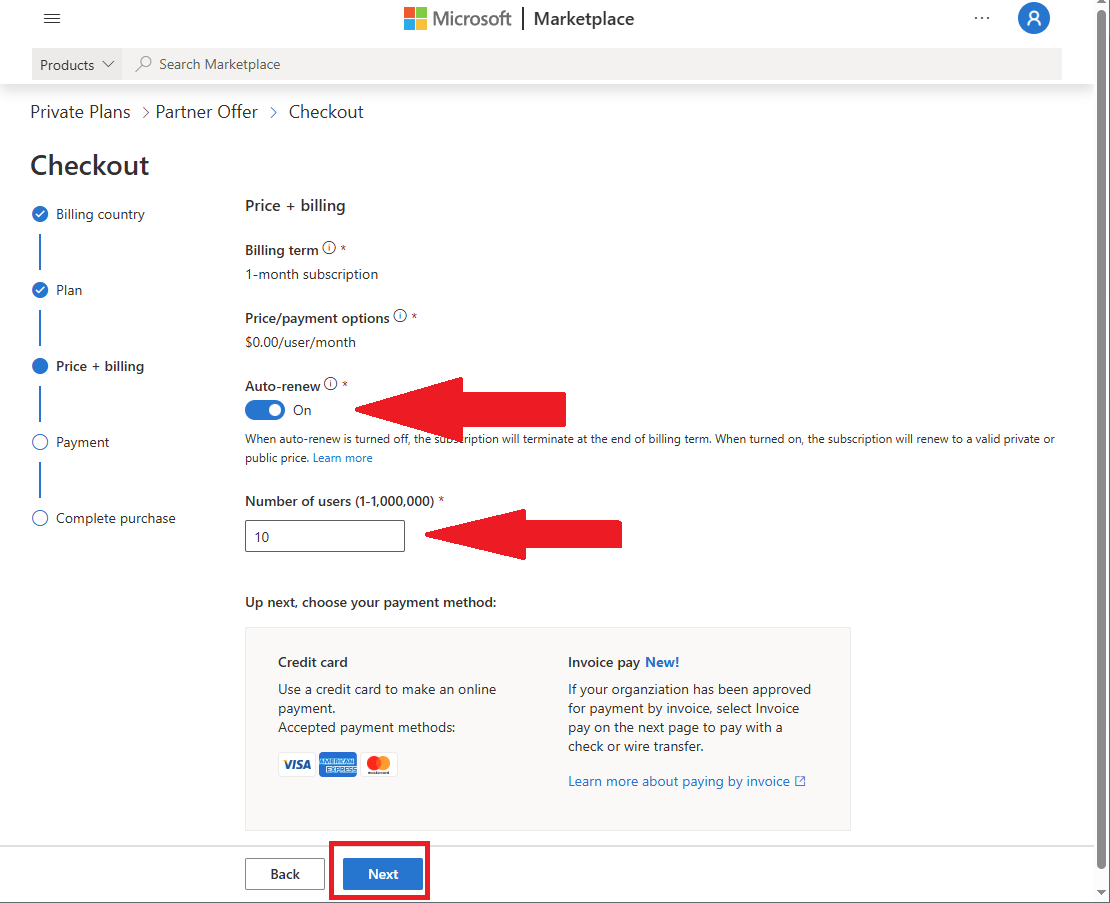Click the Payment step circle
Image resolution: width=1110 pixels, height=903 pixels.
point(40,442)
